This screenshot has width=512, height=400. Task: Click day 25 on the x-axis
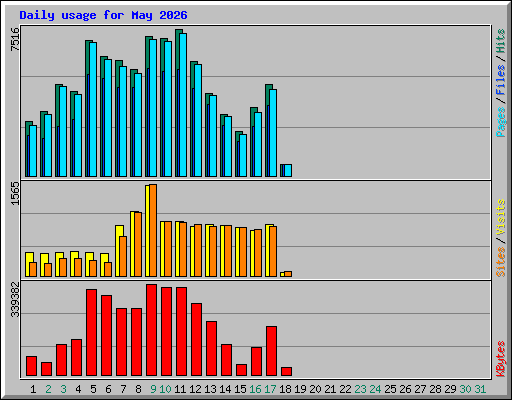(390, 389)
